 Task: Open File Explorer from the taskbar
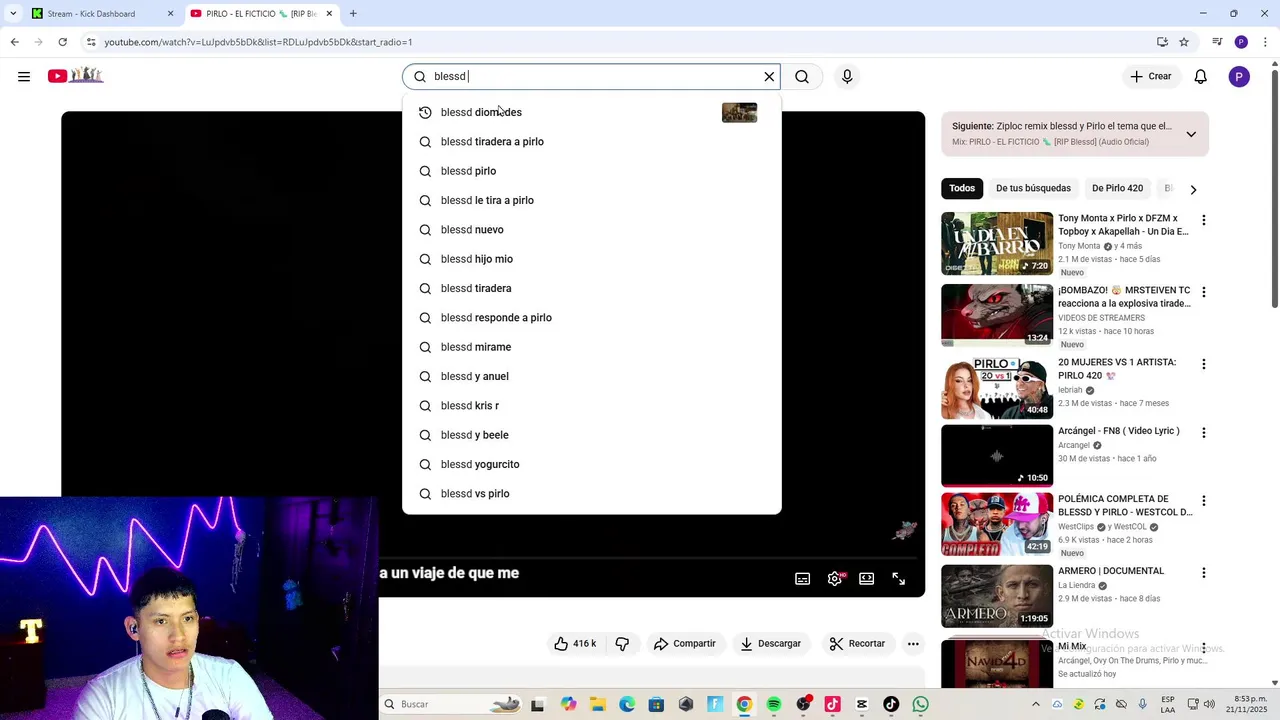pyautogui.click(x=597, y=704)
